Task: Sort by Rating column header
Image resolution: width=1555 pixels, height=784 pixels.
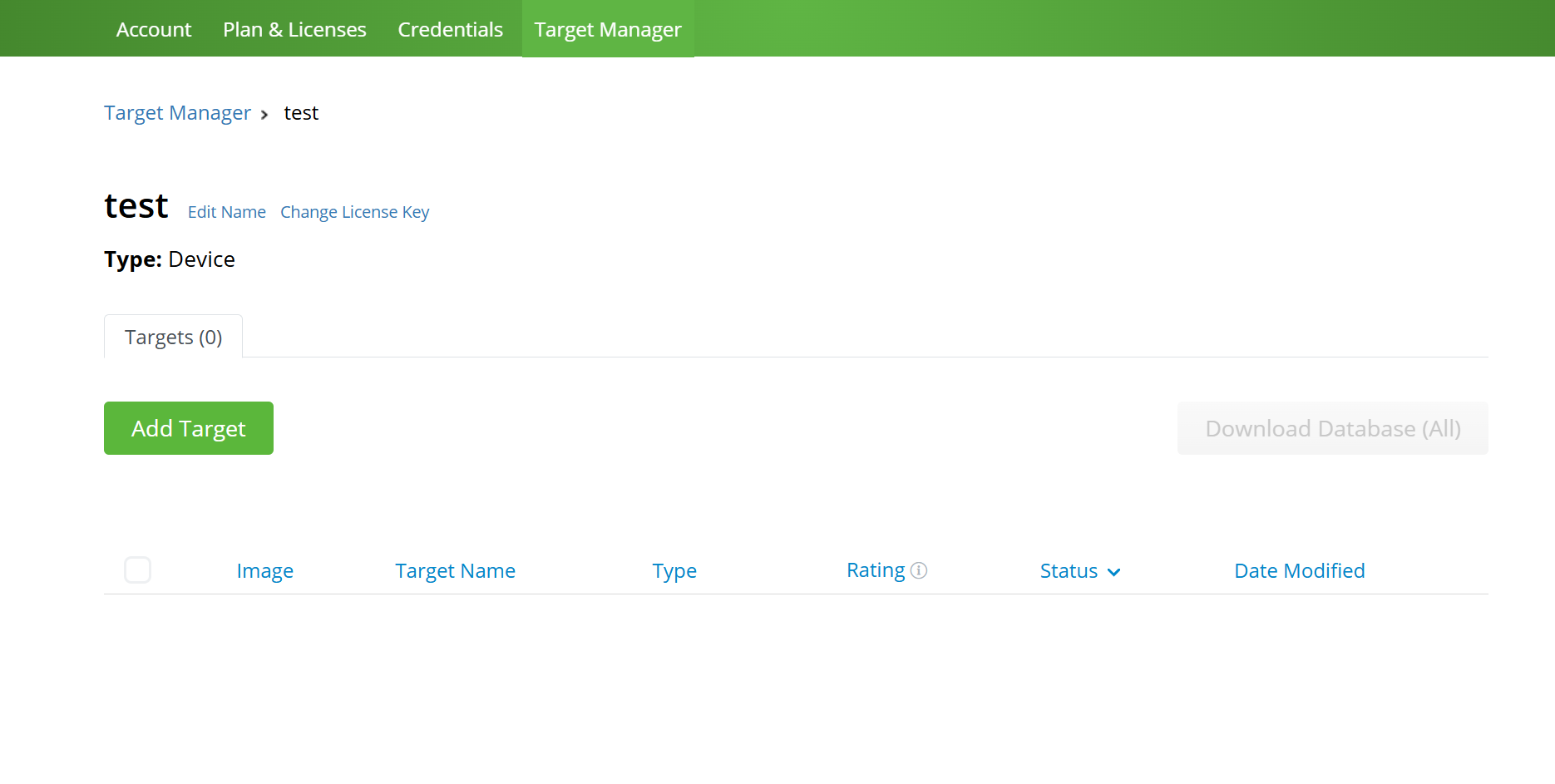Action: 876,570
